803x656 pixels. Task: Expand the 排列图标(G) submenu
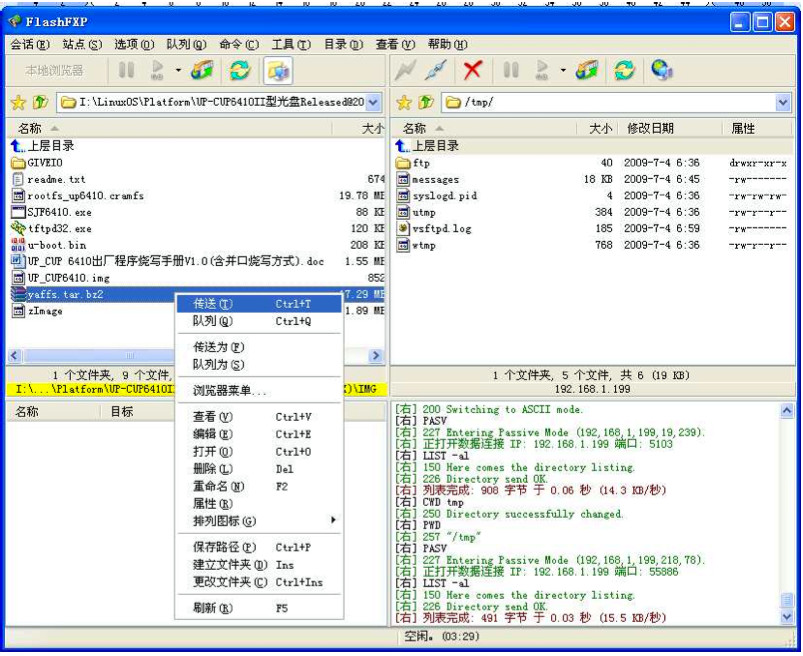pos(259,521)
